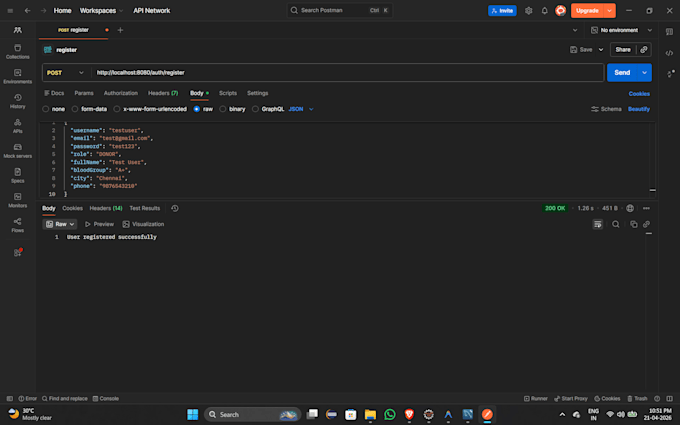The height and width of the screenshot is (425, 680).
Task: Click the Invite button
Action: pyautogui.click(x=502, y=10)
